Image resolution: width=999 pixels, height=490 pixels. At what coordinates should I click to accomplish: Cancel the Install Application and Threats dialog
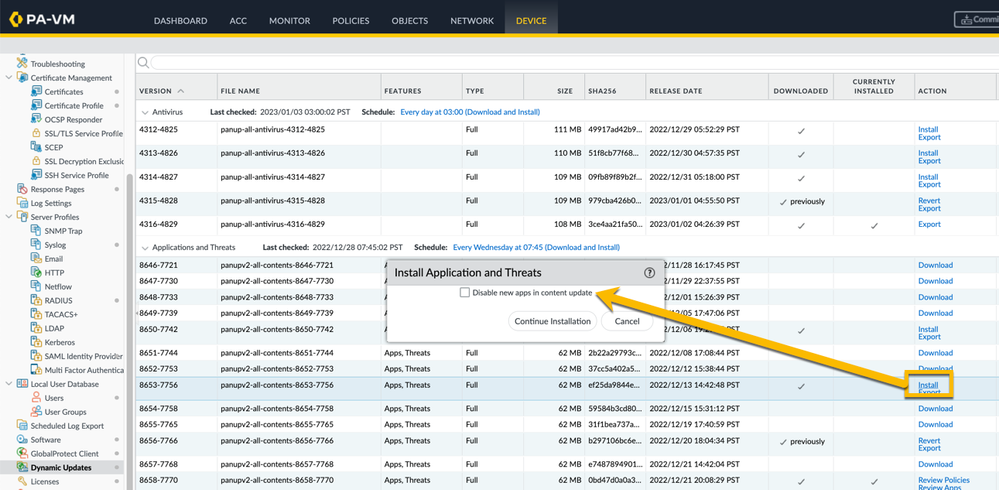point(627,322)
